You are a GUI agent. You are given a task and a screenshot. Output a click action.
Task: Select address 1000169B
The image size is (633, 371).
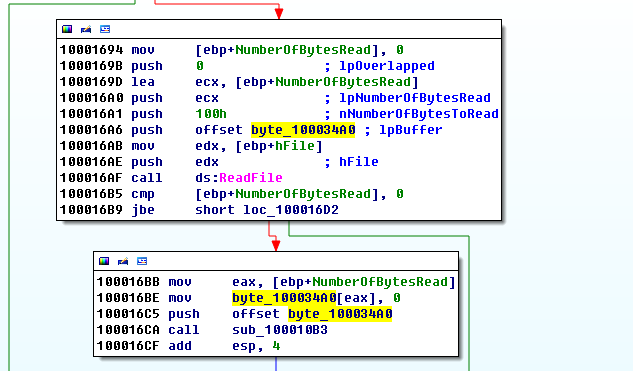[x=91, y=66]
